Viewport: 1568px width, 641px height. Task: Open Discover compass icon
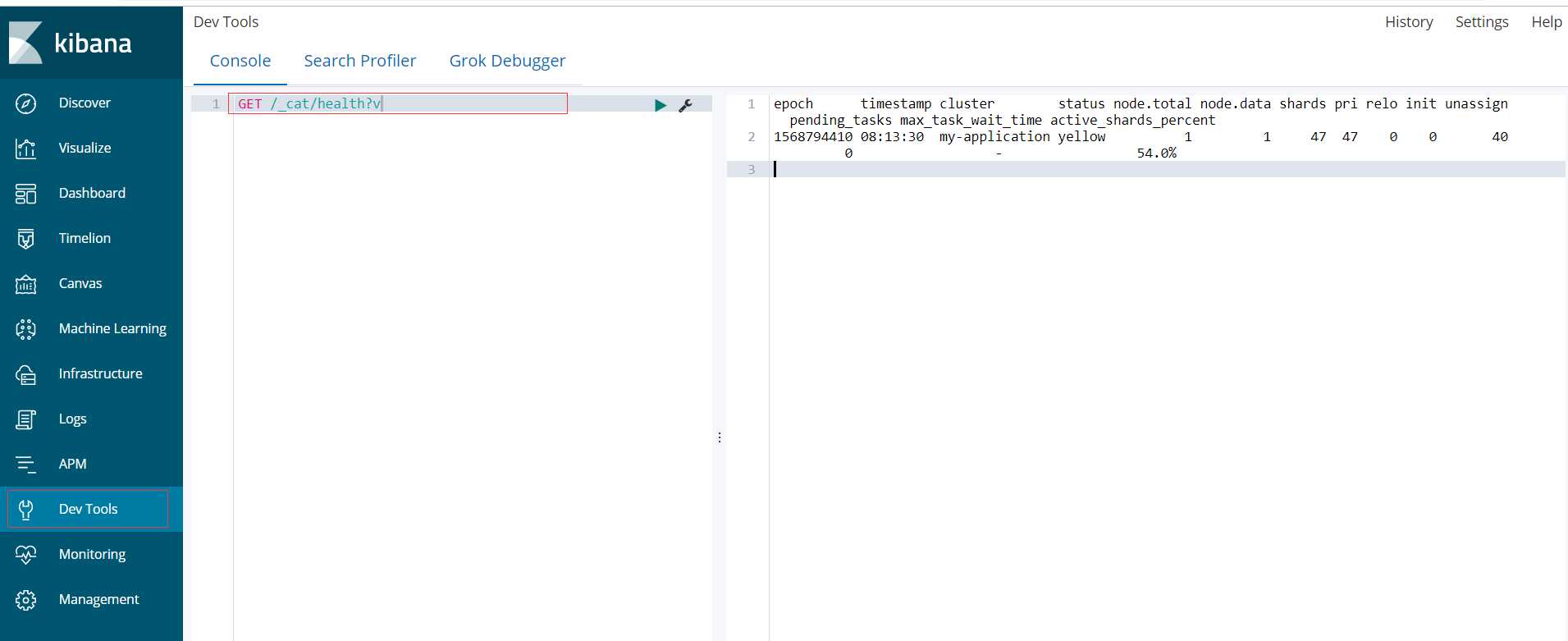tap(25, 103)
